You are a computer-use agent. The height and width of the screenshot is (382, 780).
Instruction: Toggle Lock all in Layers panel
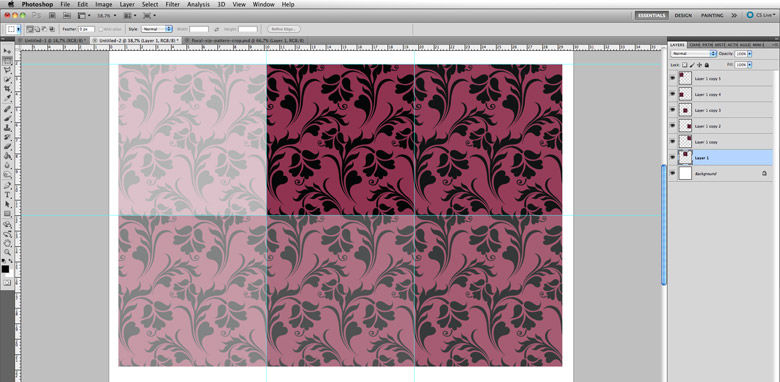tap(706, 65)
